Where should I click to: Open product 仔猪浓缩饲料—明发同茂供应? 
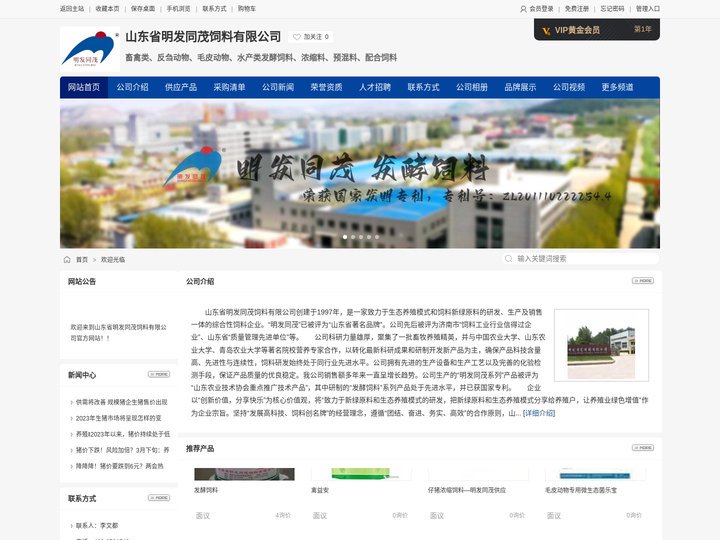coord(467,490)
